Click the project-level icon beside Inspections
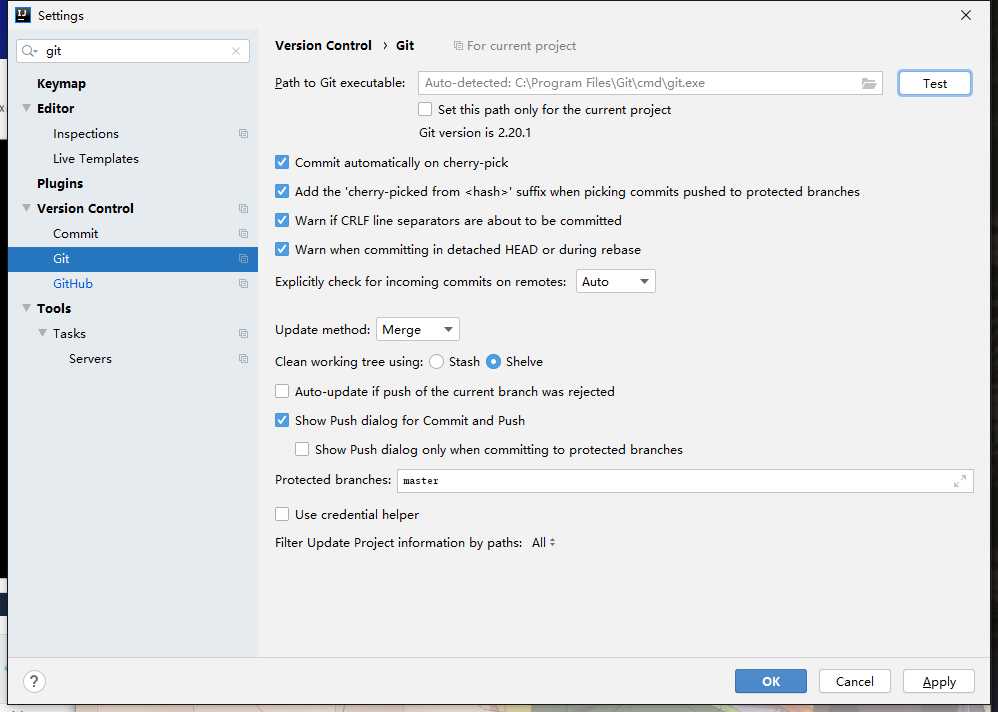This screenshot has height=712, width=998. pyautogui.click(x=243, y=134)
